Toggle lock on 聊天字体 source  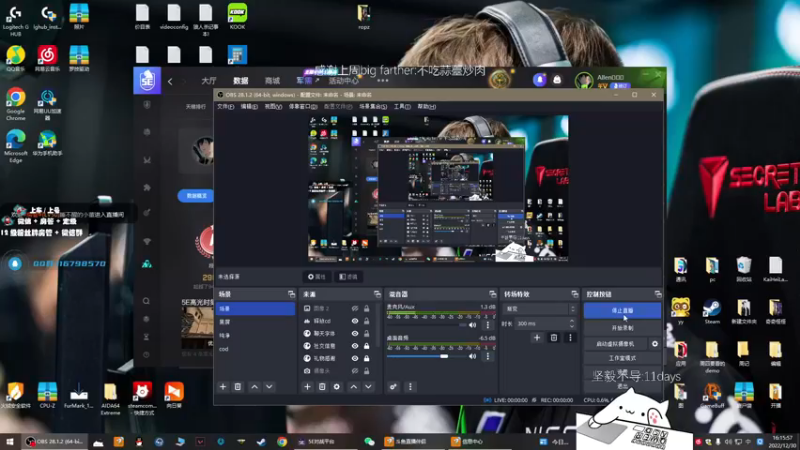366,334
